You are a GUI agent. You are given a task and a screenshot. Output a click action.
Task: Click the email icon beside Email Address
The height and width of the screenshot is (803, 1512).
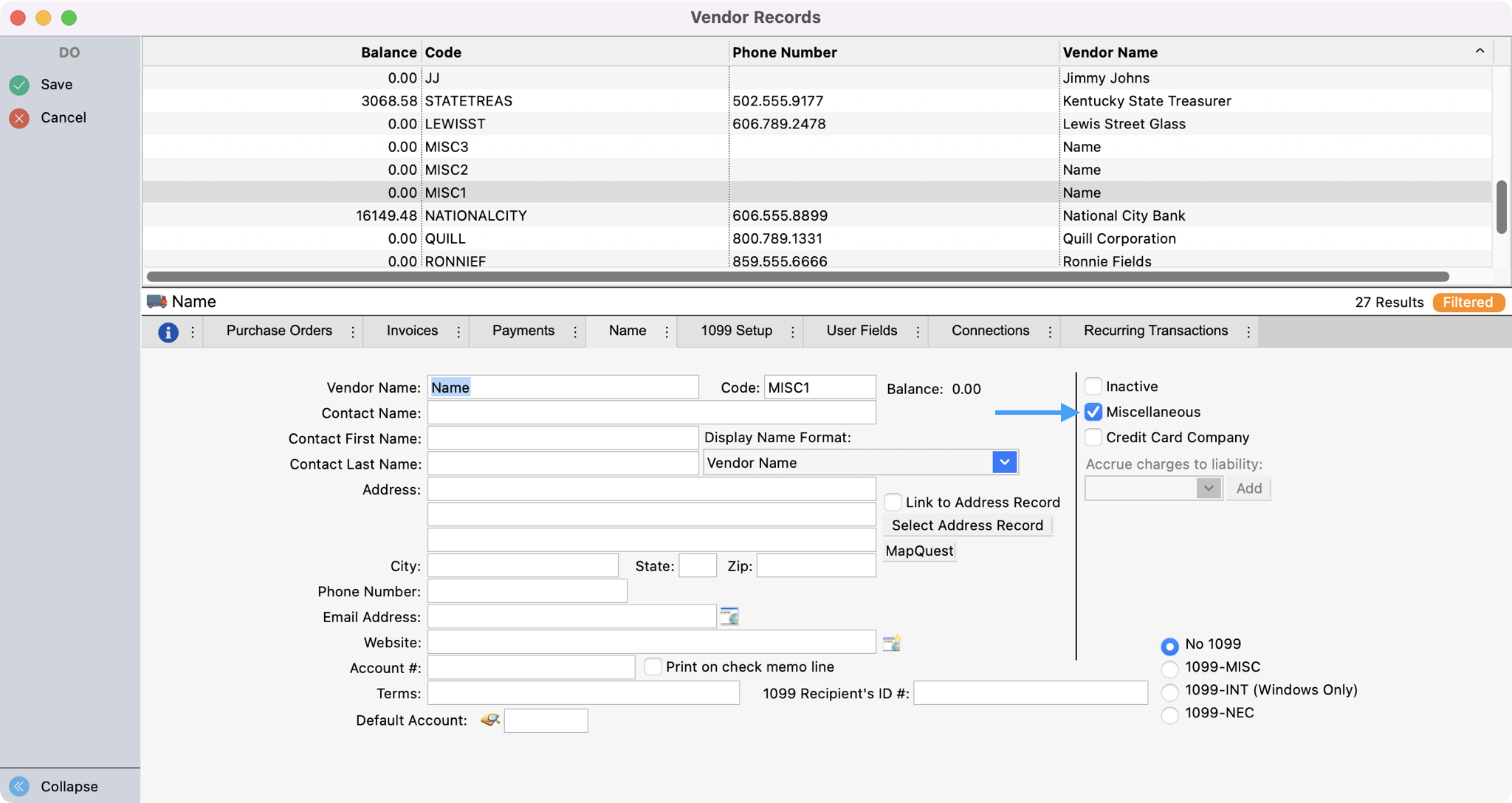[x=729, y=616]
